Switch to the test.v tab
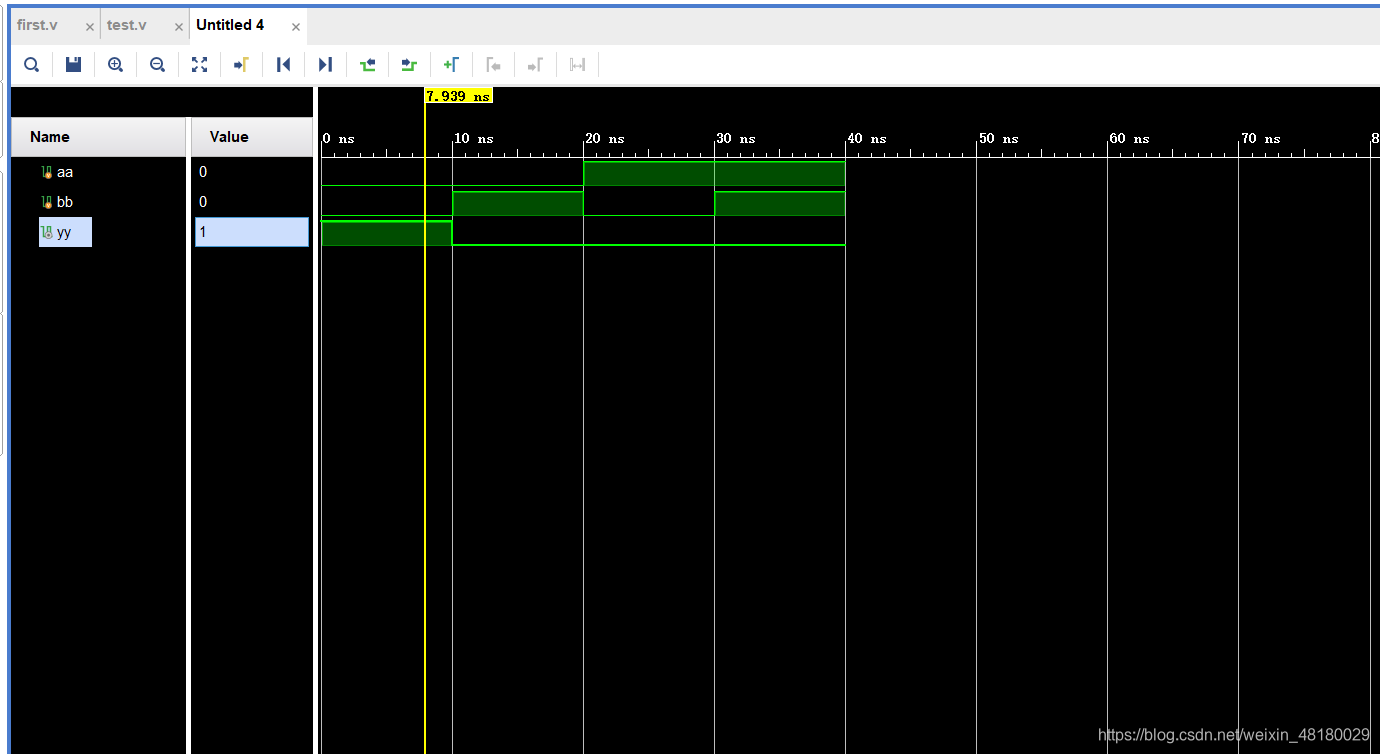This screenshot has height=754, width=1380. 127,25
